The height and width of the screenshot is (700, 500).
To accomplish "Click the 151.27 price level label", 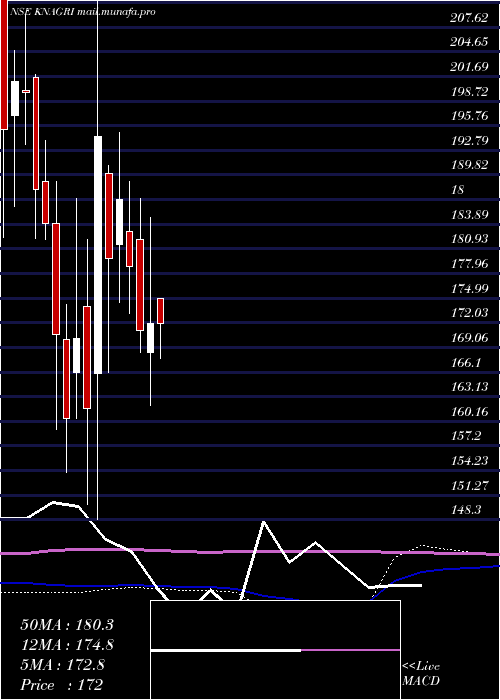I will point(470,485).
